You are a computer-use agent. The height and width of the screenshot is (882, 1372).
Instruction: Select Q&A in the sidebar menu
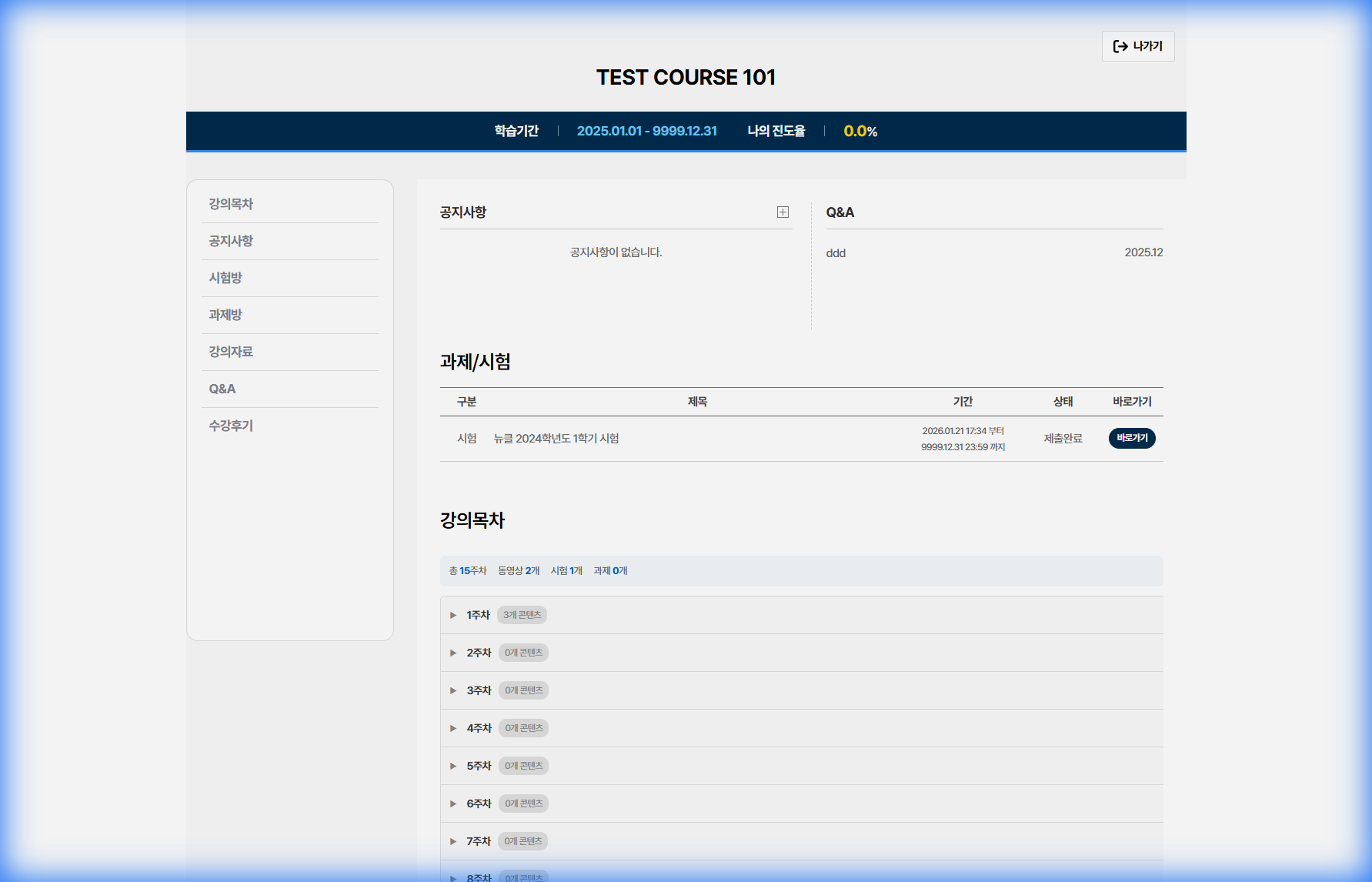222,389
